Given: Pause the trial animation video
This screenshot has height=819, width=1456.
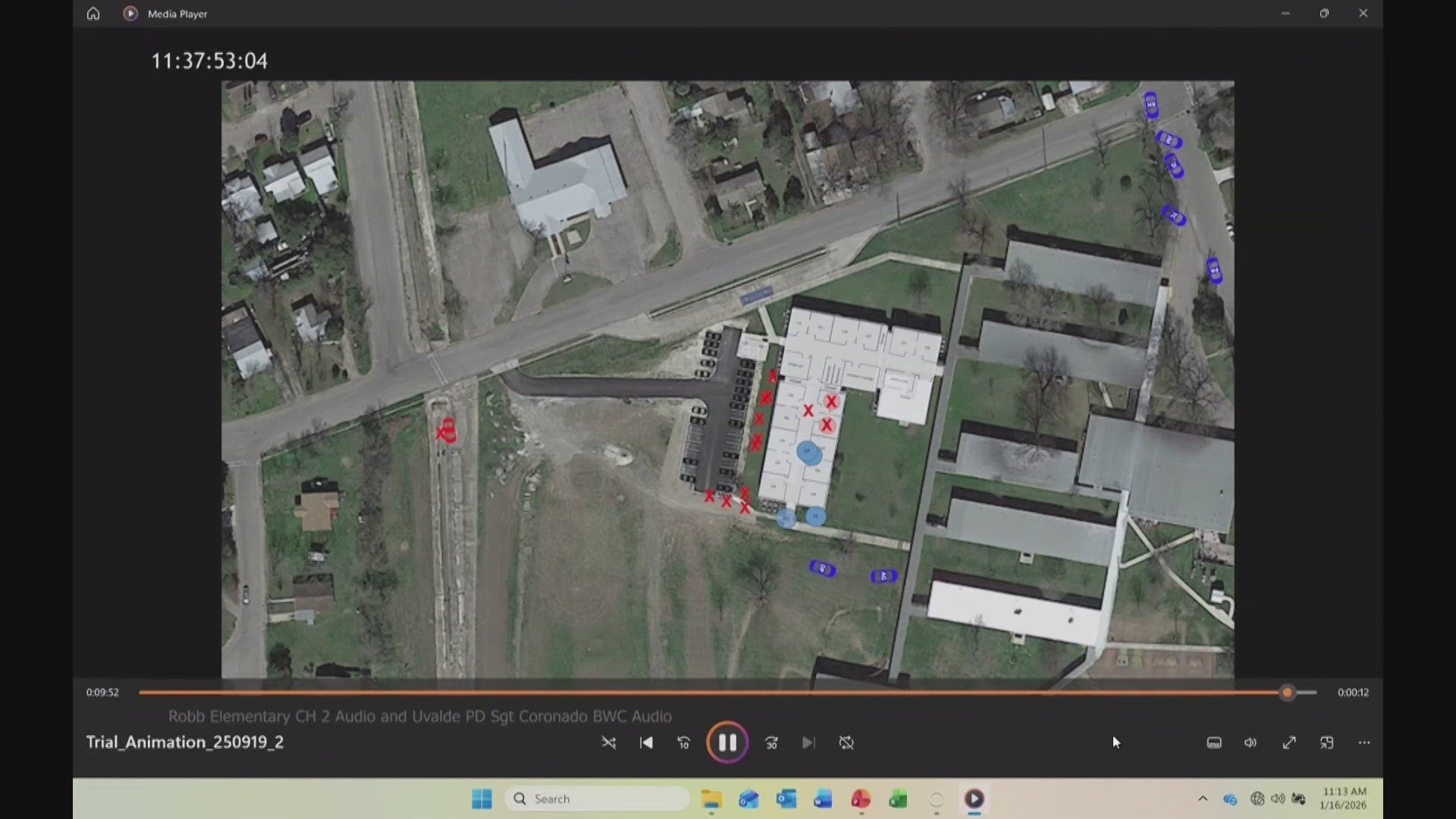Looking at the screenshot, I should (x=727, y=742).
